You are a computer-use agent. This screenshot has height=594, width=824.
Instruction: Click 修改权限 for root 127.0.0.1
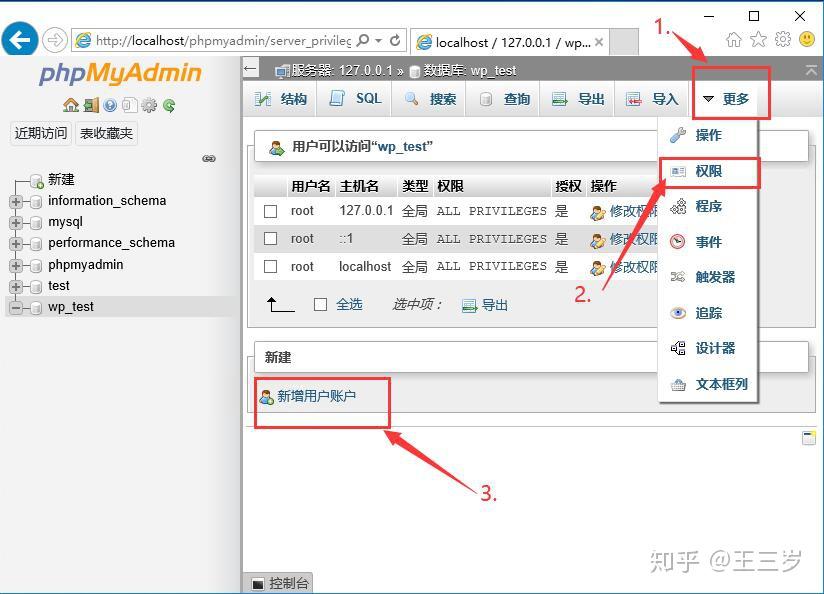pyautogui.click(x=624, y=211)
